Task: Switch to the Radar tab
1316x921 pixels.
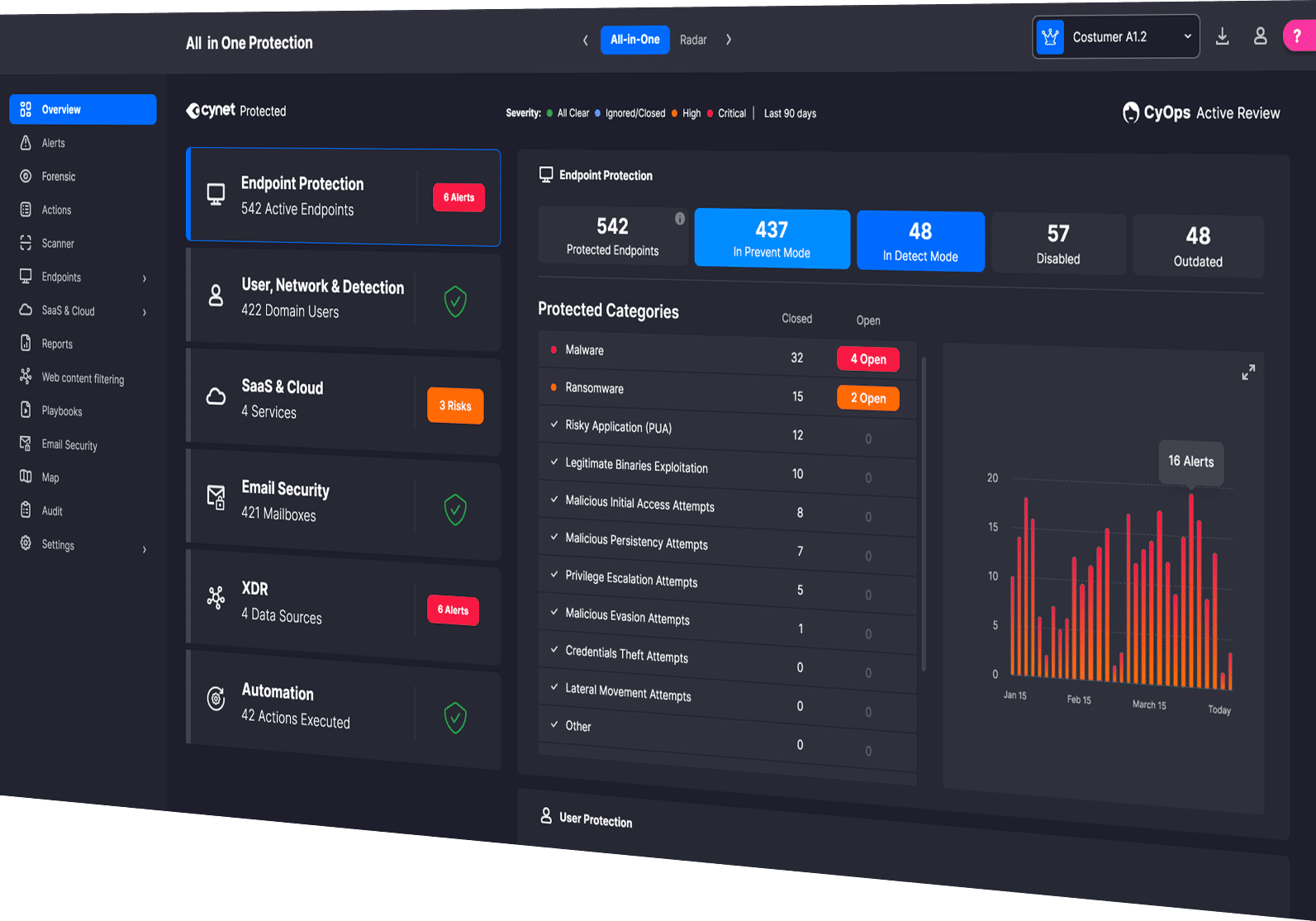Action: pyautogui.click(x=693, y=40)
